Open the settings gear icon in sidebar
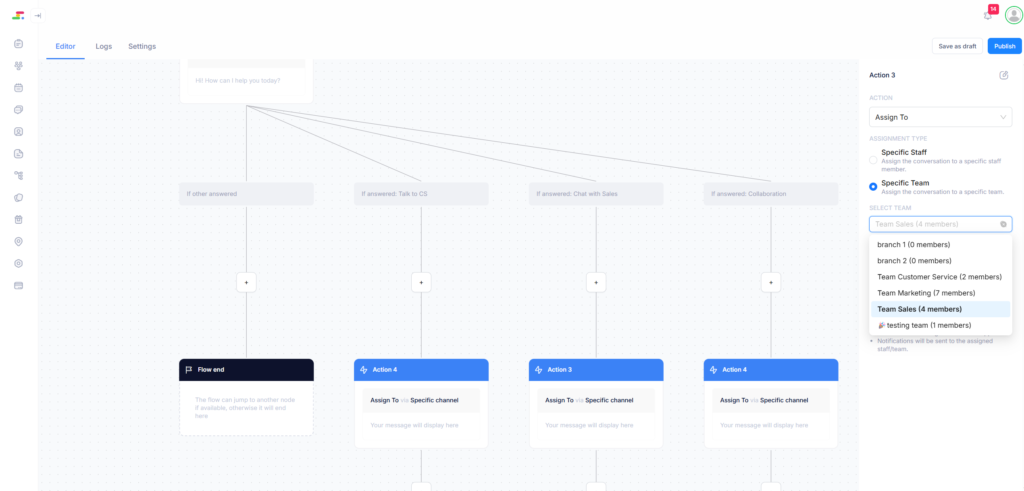1024x491 pixels. coord(18,264)
